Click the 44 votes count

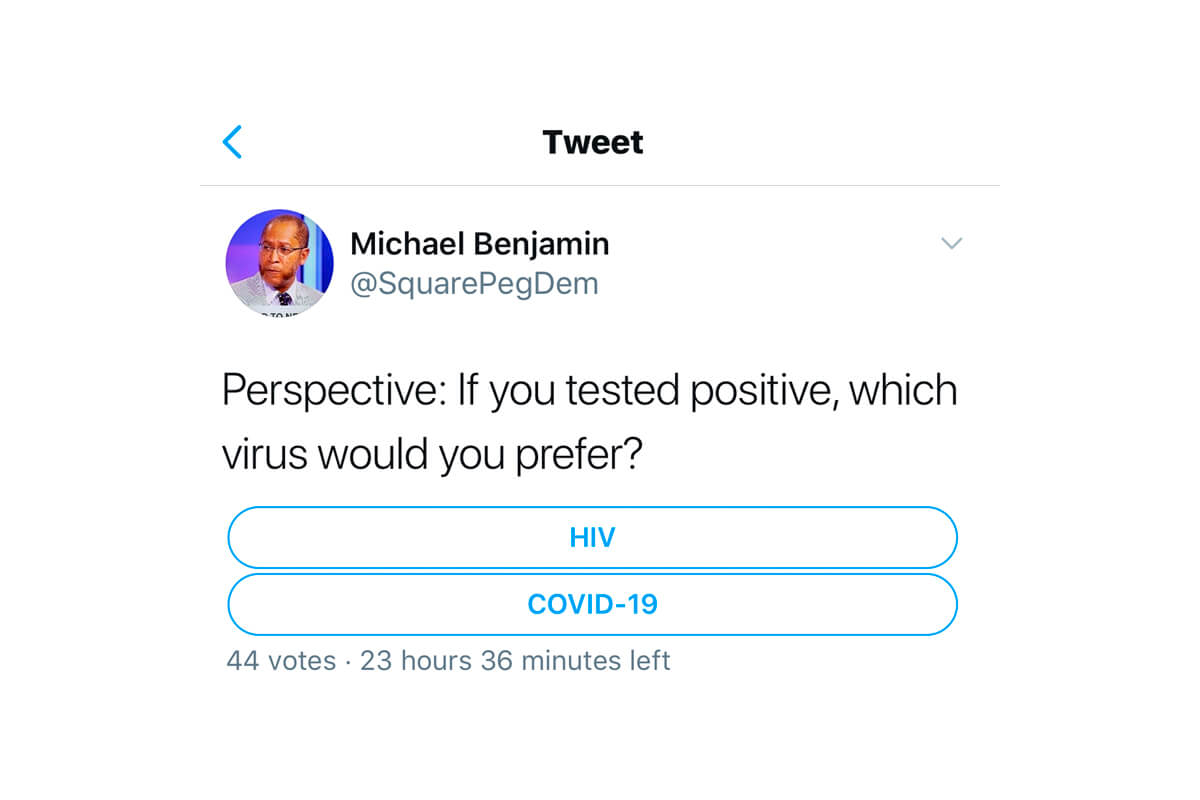(x=281, y=661)
